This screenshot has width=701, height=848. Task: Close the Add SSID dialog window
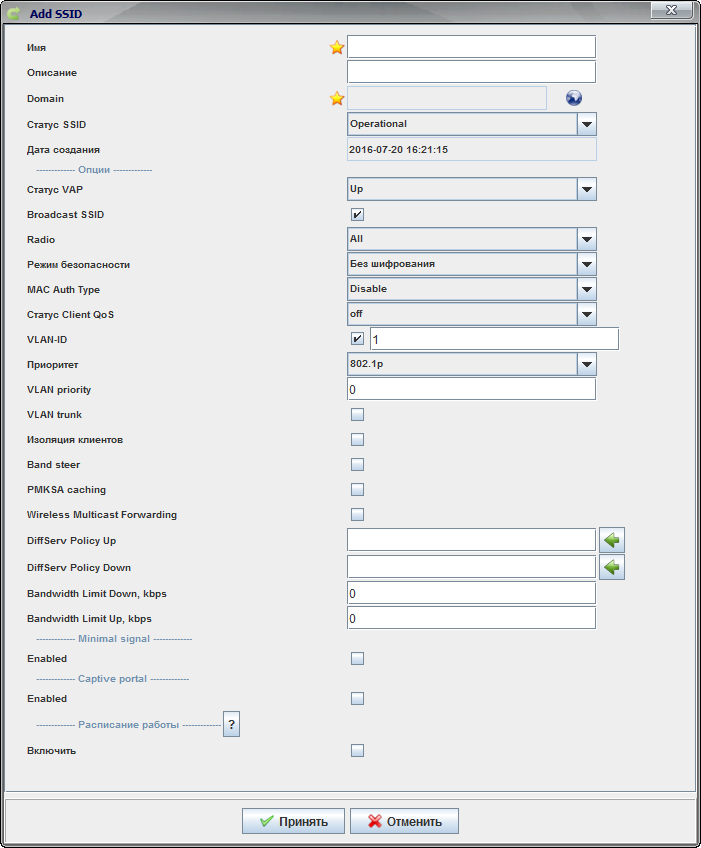(x=673, y=9)
